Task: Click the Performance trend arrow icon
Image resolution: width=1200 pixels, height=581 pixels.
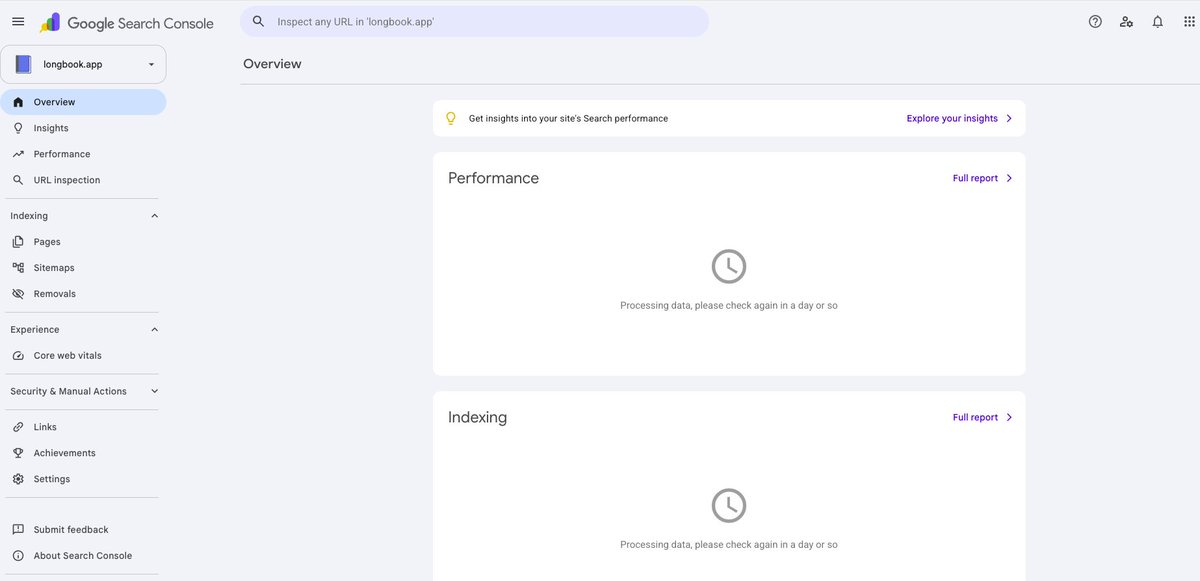Action: click(18, 154)
